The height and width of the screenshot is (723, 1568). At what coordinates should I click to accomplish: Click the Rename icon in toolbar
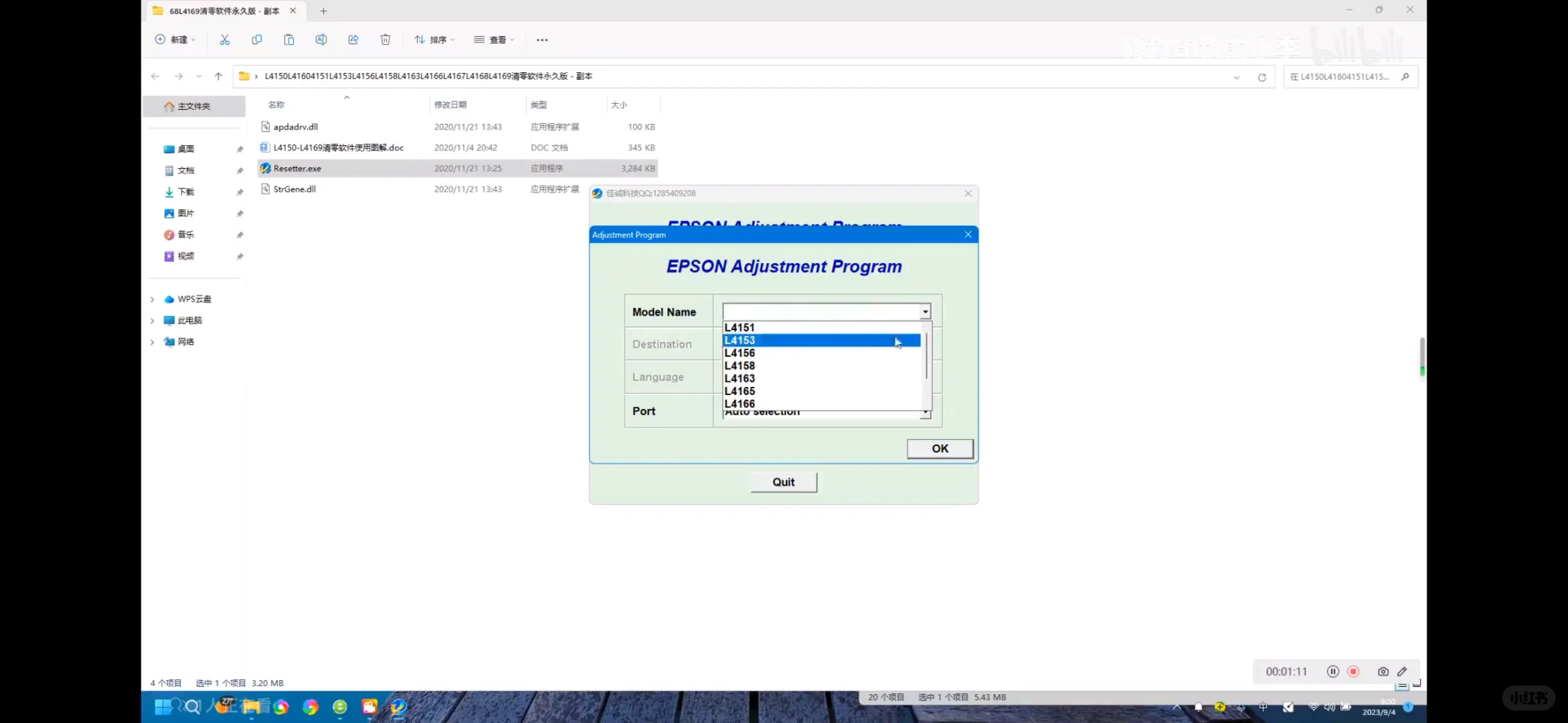pyautogui.click(x=321, y=39)
